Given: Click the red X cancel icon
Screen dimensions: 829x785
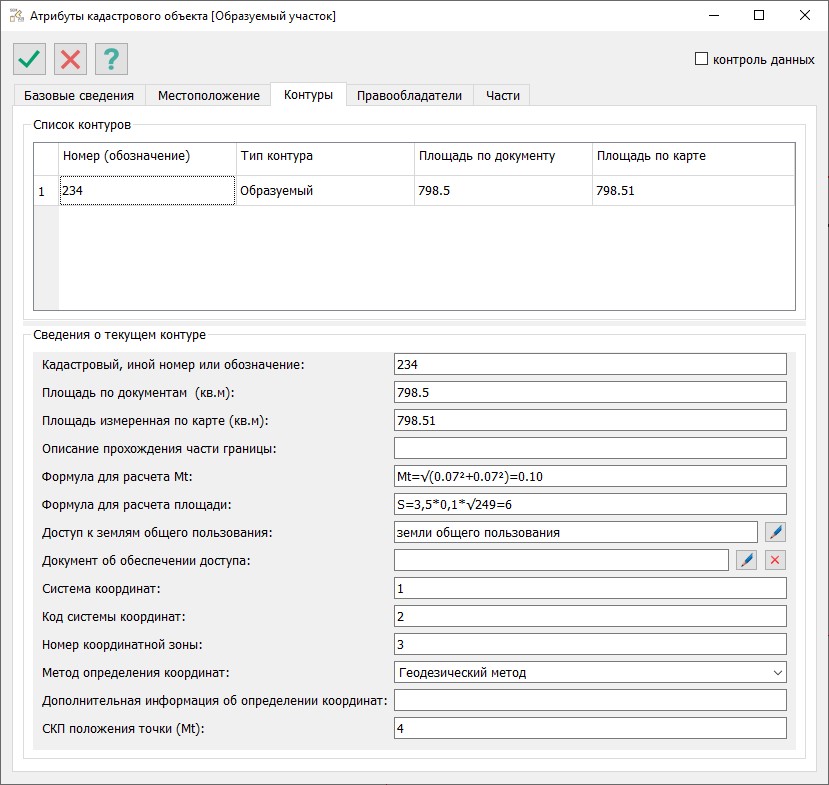Looking at the screenshot, I should (70, 59).
